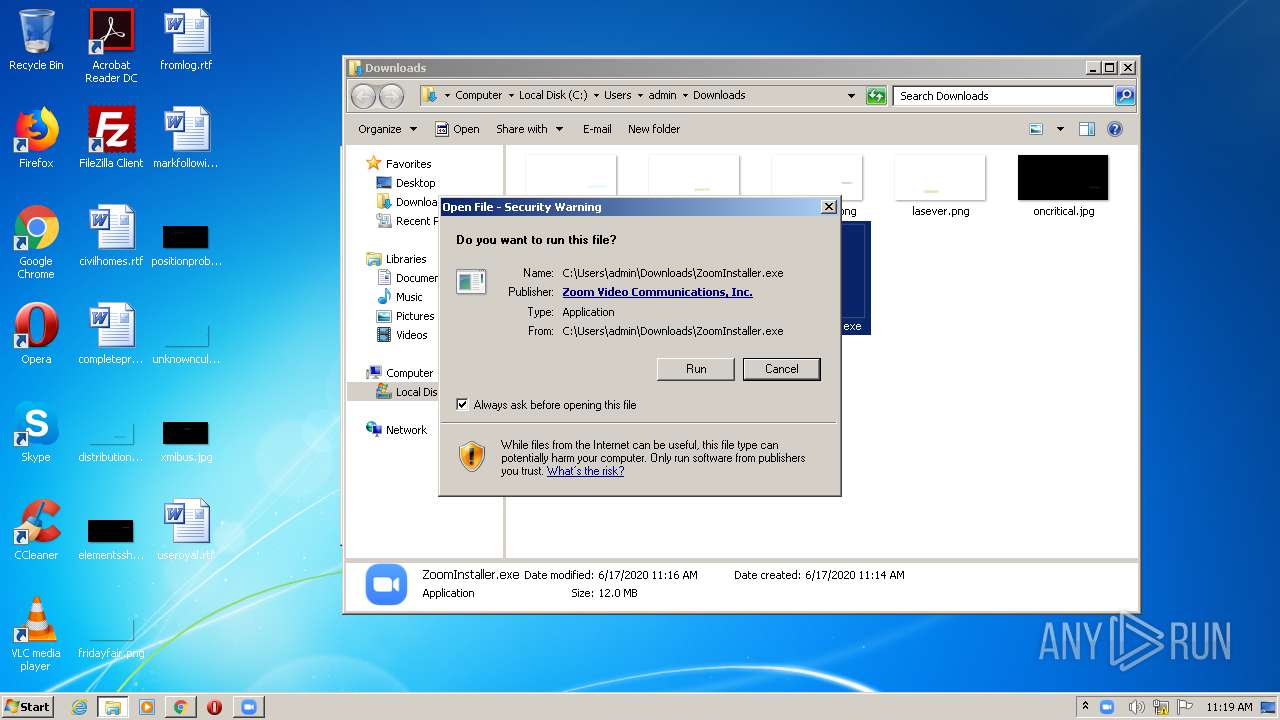Viewport: 1280px width, 720px height.
Task: Click the Start button
Action: [28, 707]
